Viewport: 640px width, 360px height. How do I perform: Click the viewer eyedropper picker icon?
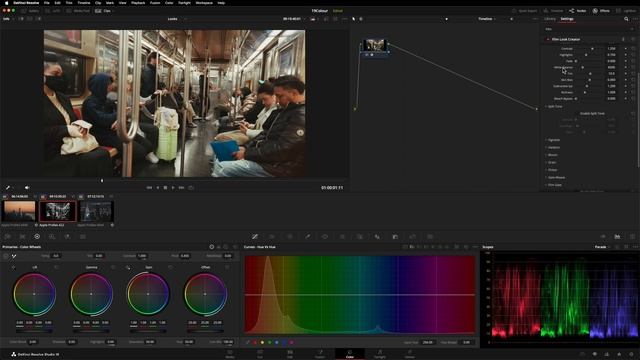(x=7, y=188)
